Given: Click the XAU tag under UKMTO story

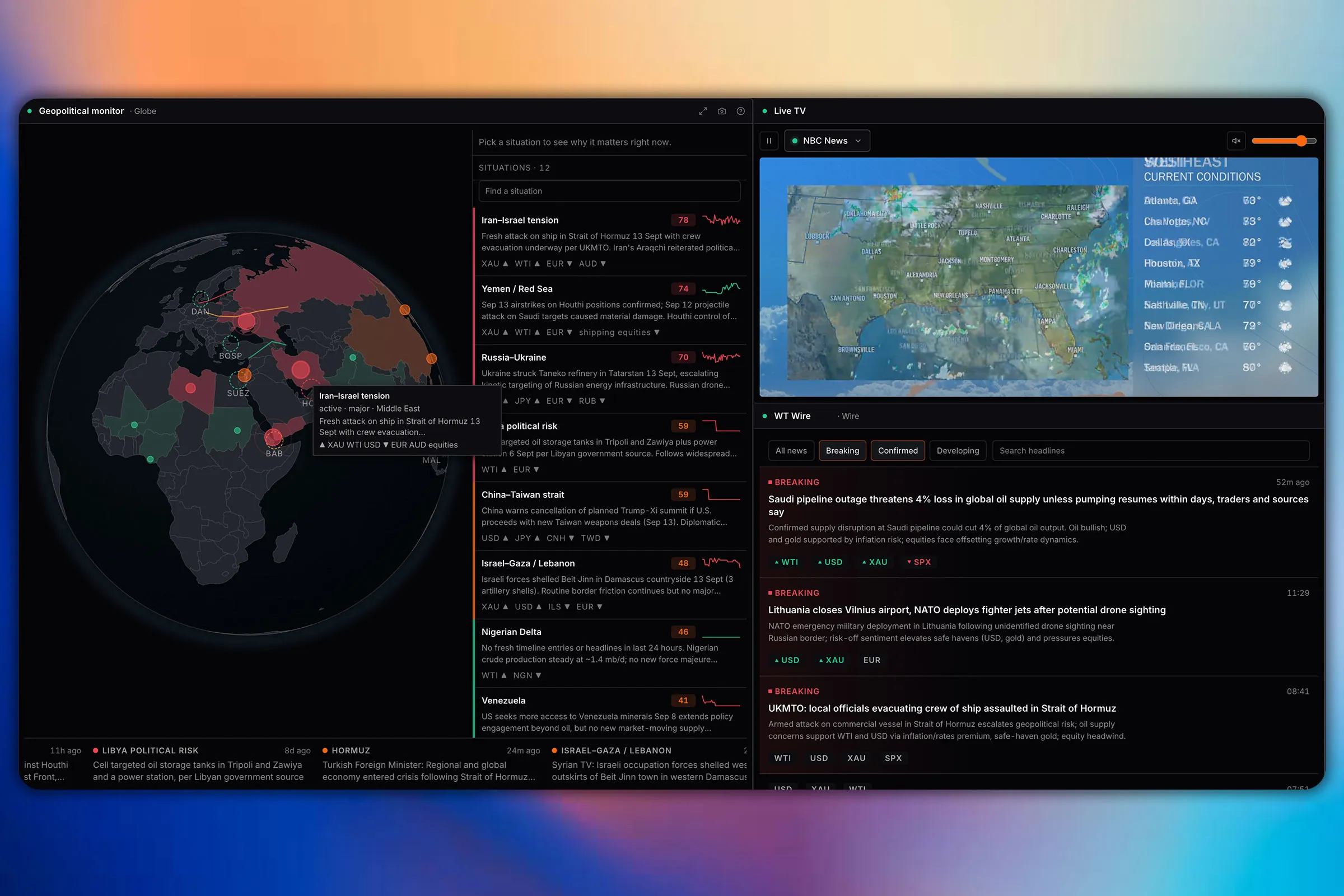Looking at the screenshot, I should tap(856, 758).
